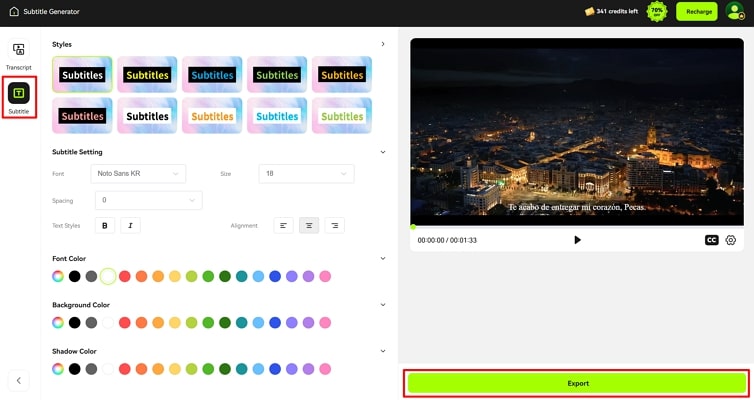Image resolution: width=754 pixels, height=400 pixels.
Task: Choose the first black-box Subtitles style
Action: (x=82, y=75)
